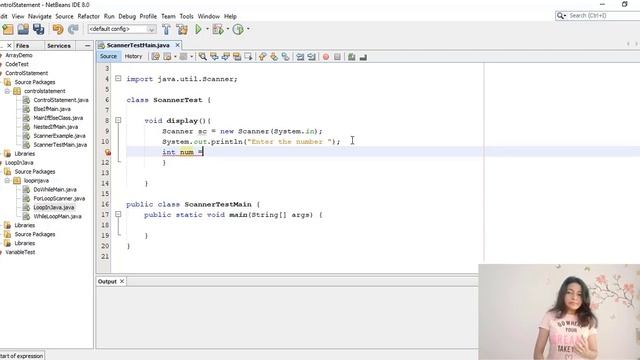Collapse the loopinjava package node

(x=7, y=180)
